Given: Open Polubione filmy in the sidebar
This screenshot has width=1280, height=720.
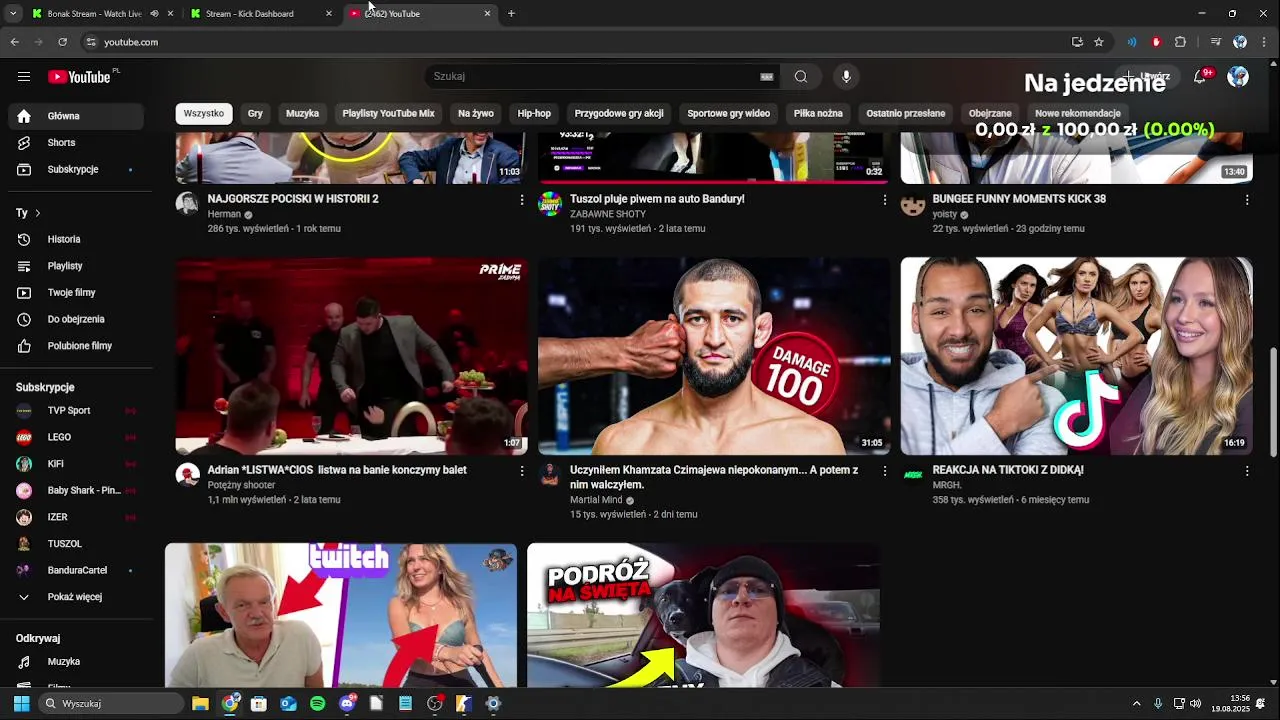Looking at the screenshot, I should [x=76, y=346].
